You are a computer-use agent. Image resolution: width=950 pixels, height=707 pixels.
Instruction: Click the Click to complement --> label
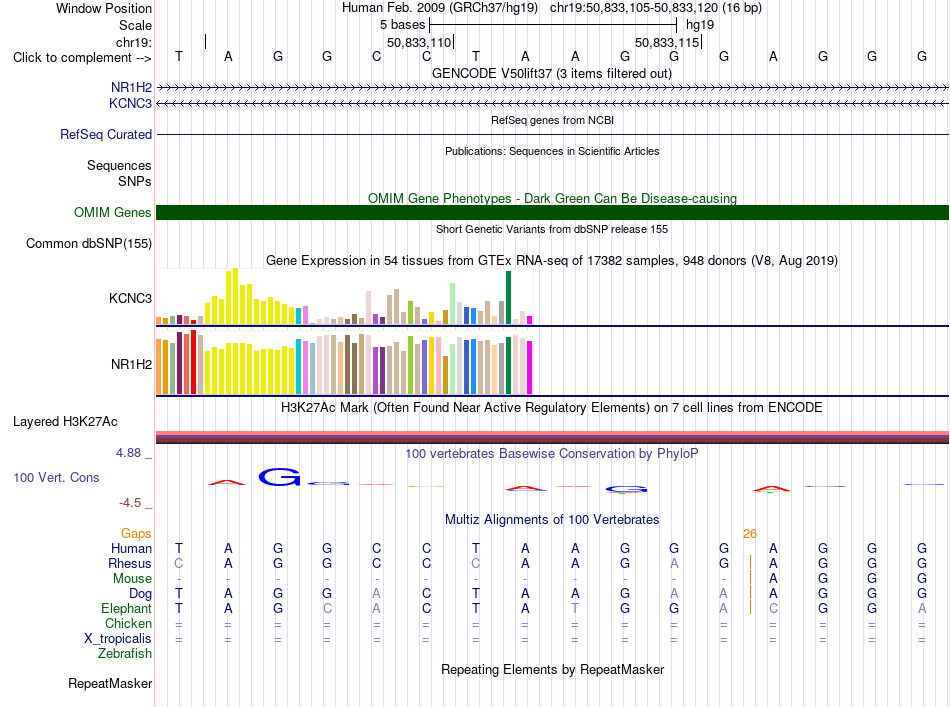click(82, 58)
